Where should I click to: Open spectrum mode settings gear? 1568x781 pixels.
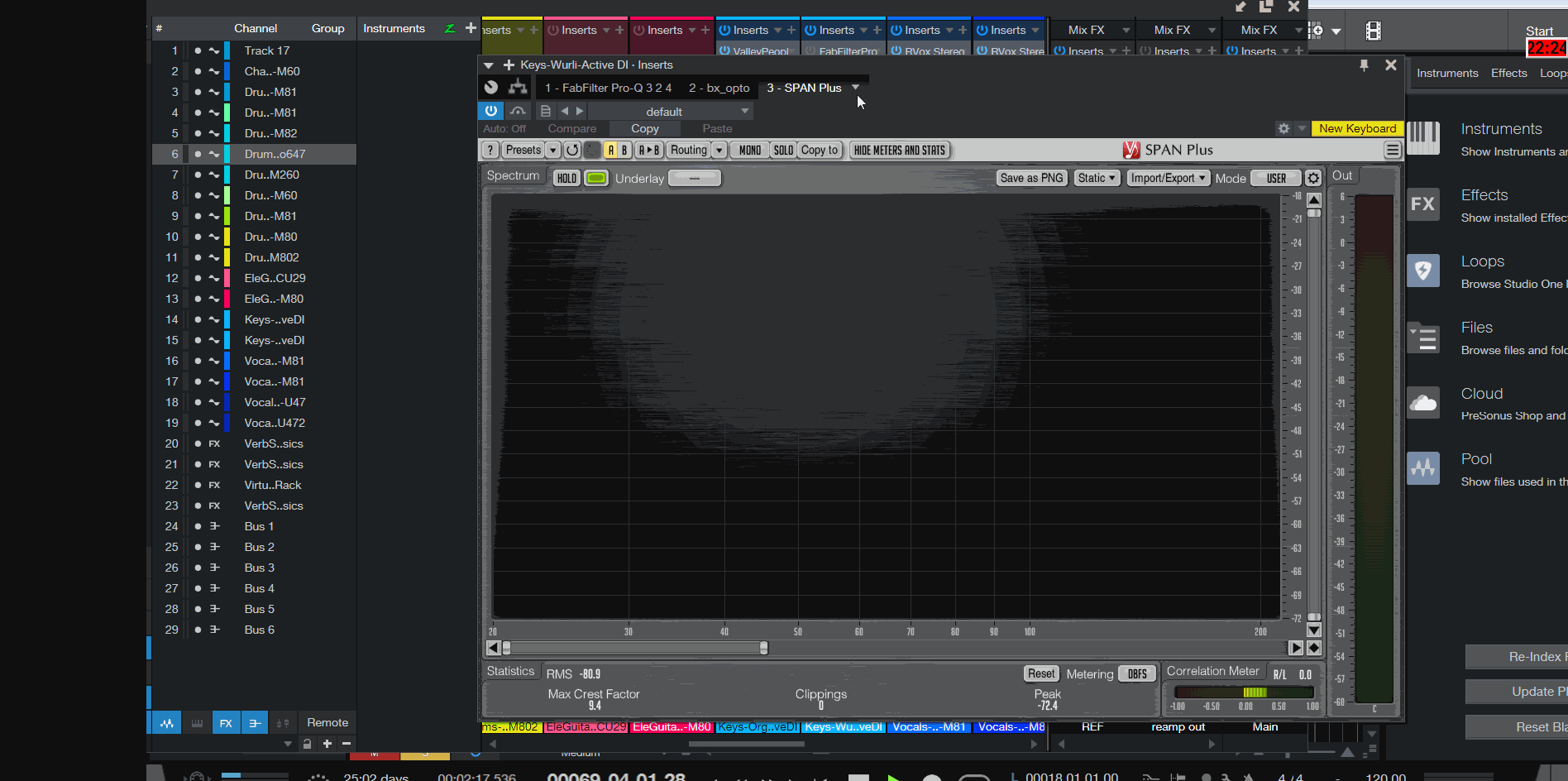tap(1313, 178)
